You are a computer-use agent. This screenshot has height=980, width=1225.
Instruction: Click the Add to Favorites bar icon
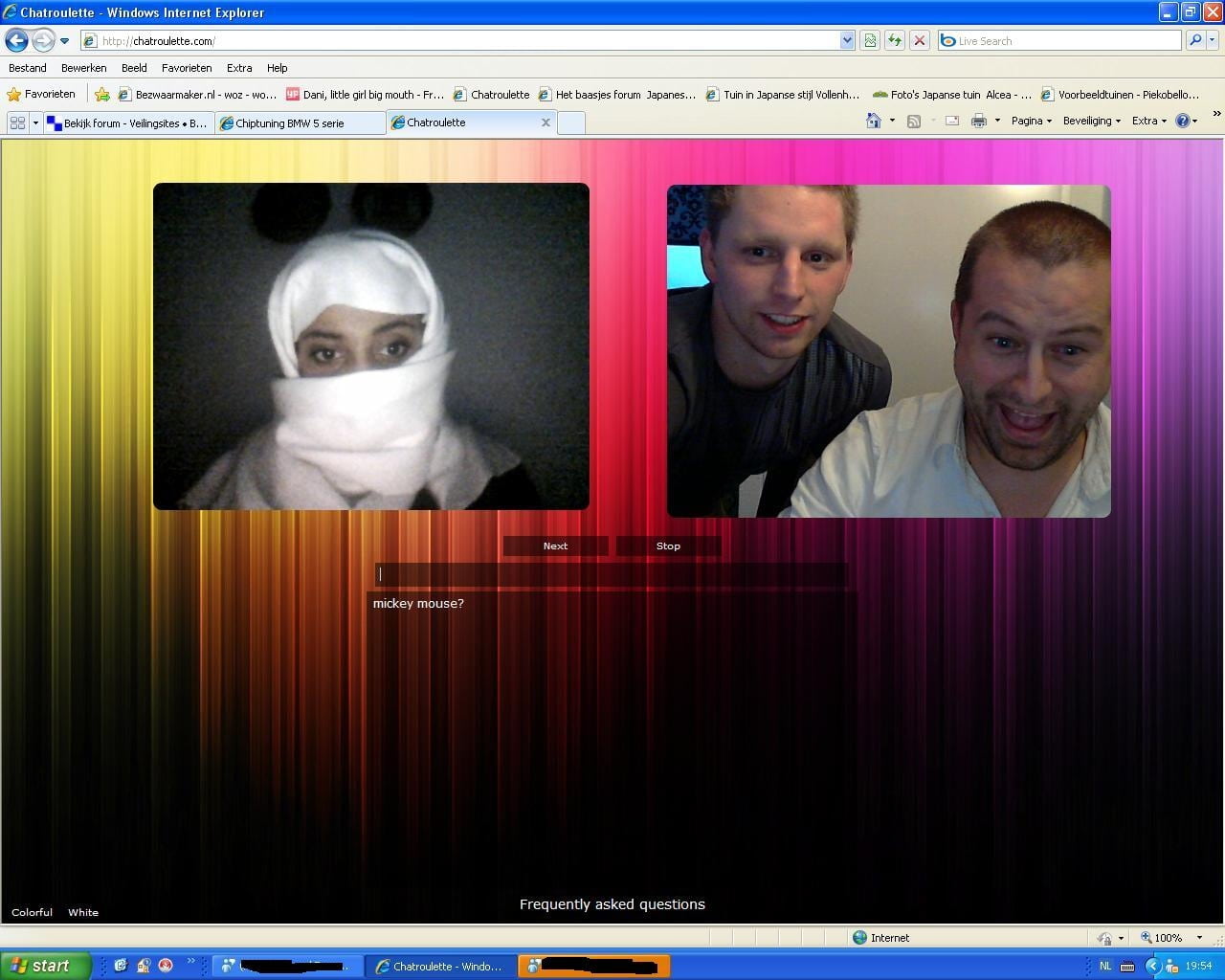coord(102,94)
